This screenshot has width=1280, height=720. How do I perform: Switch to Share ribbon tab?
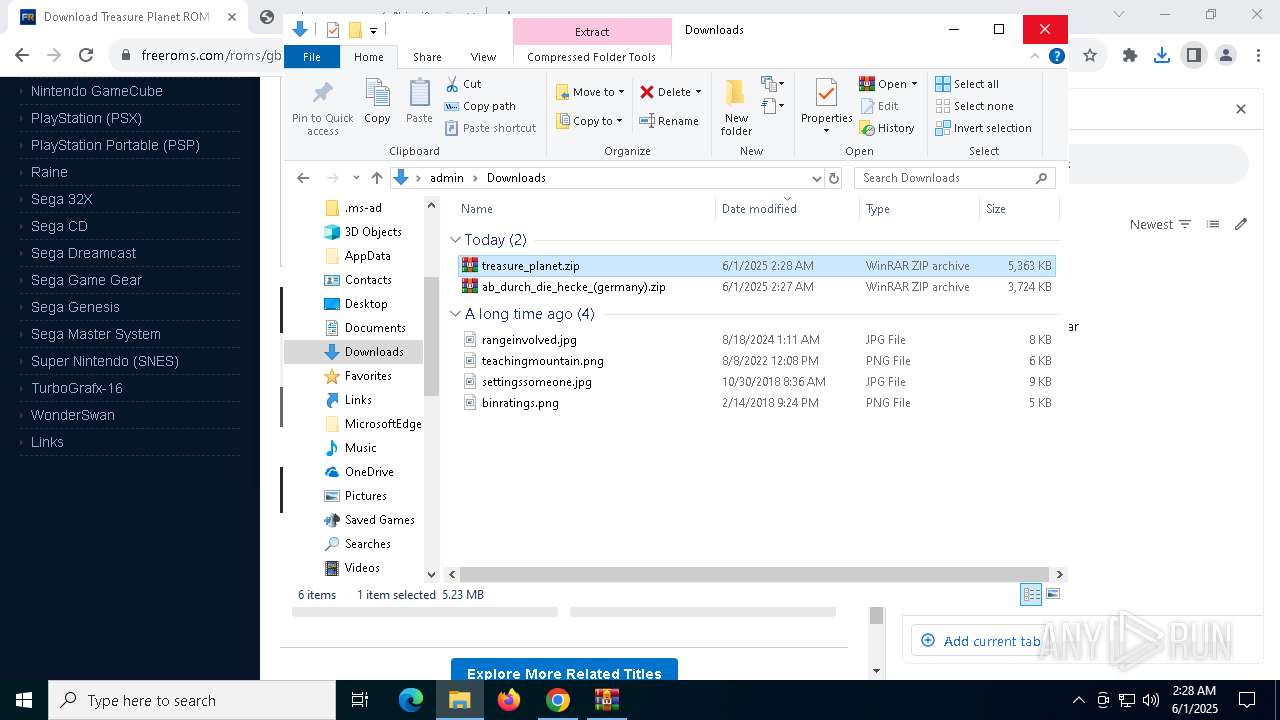pyautogui.click(x=427, y=57)
